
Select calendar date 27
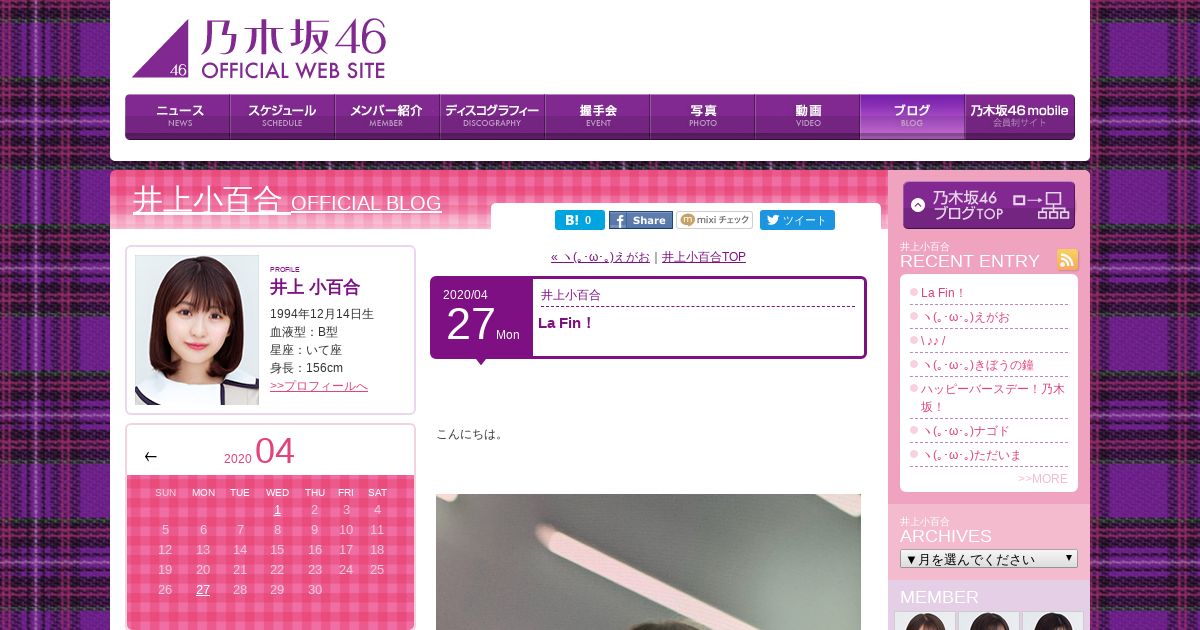203,590
